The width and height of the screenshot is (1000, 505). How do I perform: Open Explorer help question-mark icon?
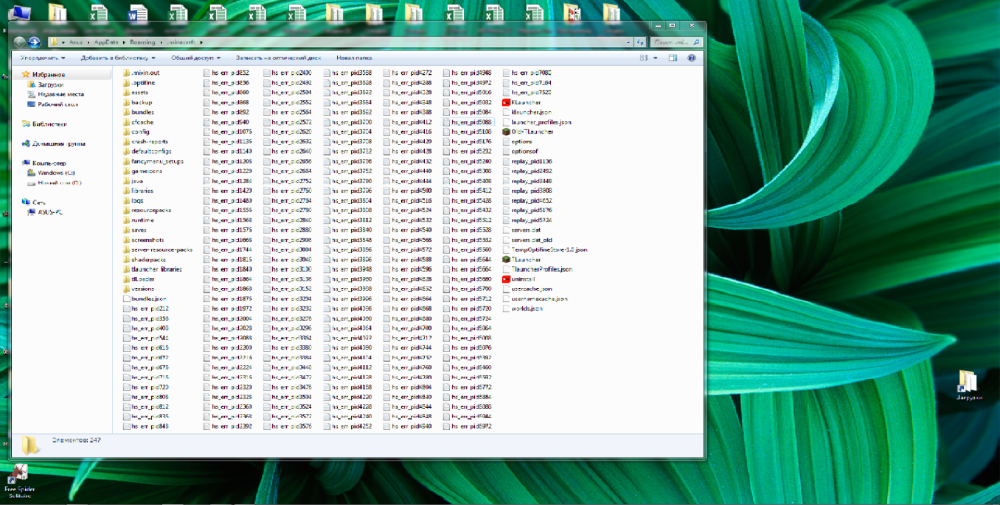point(691,58)
